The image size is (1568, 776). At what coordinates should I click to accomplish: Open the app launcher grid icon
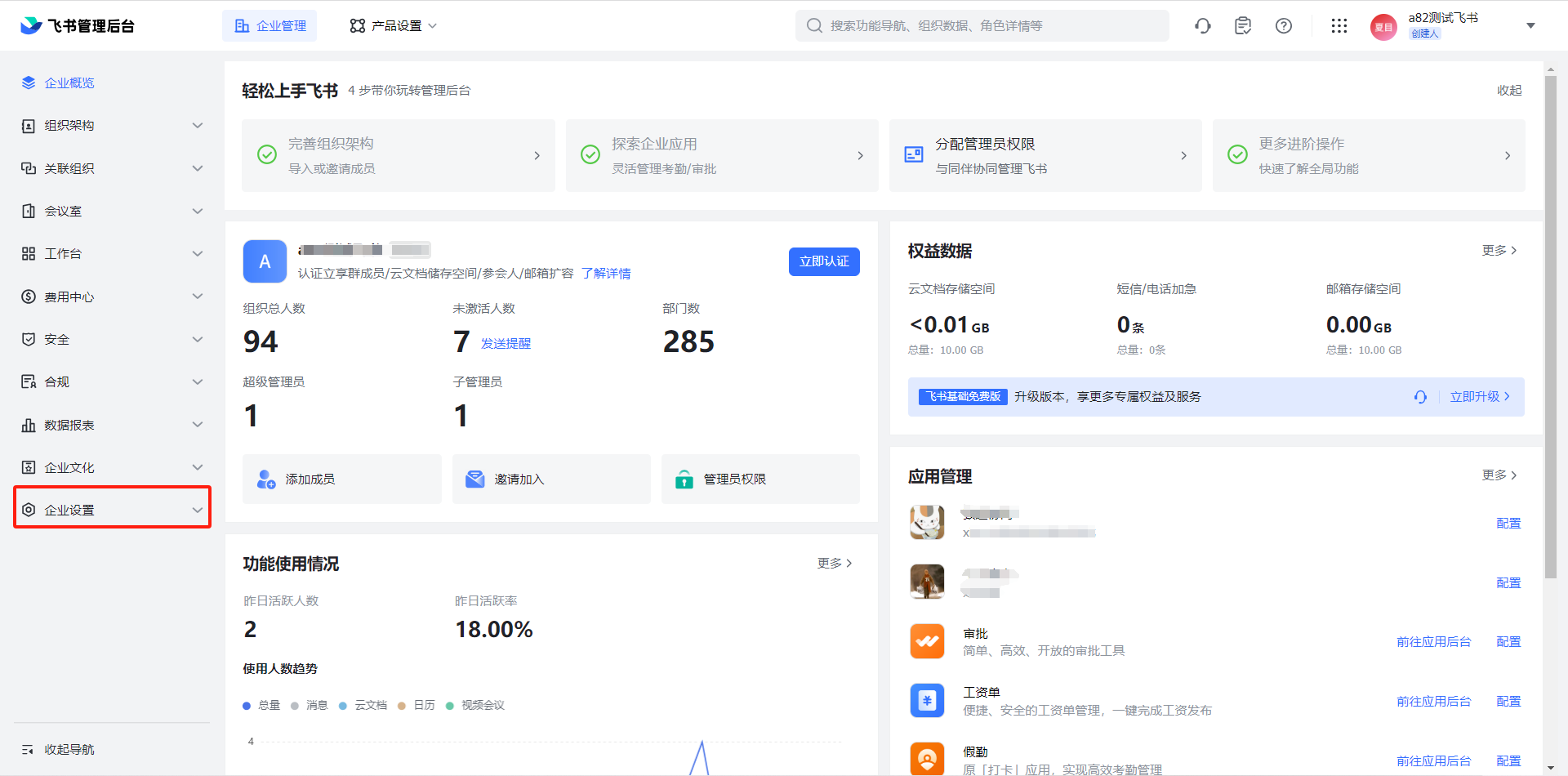[x=1339, y=26]
